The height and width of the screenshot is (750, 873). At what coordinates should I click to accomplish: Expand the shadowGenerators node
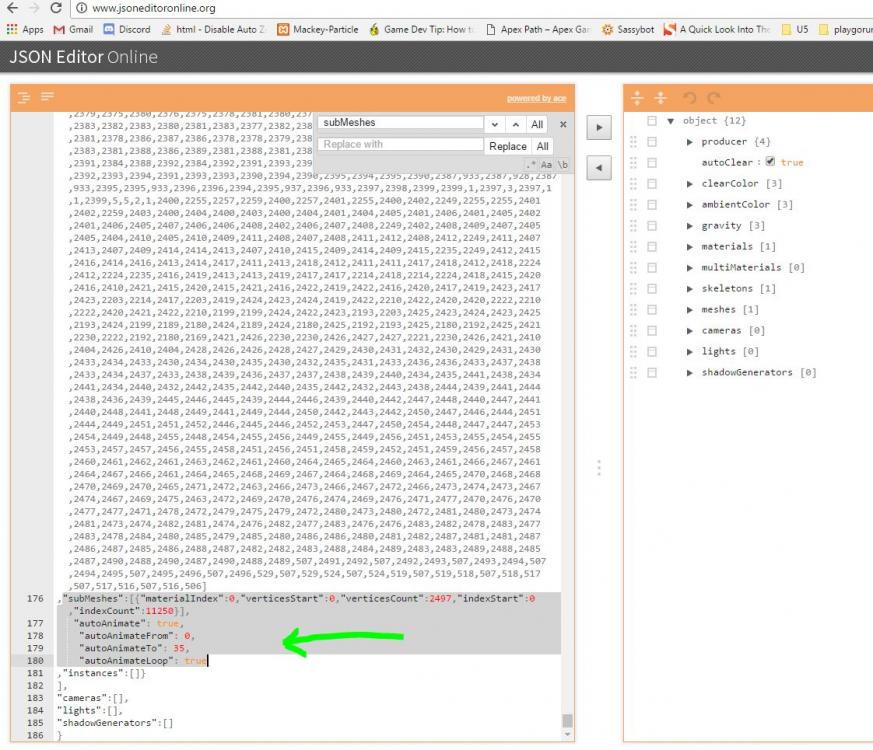690,372
